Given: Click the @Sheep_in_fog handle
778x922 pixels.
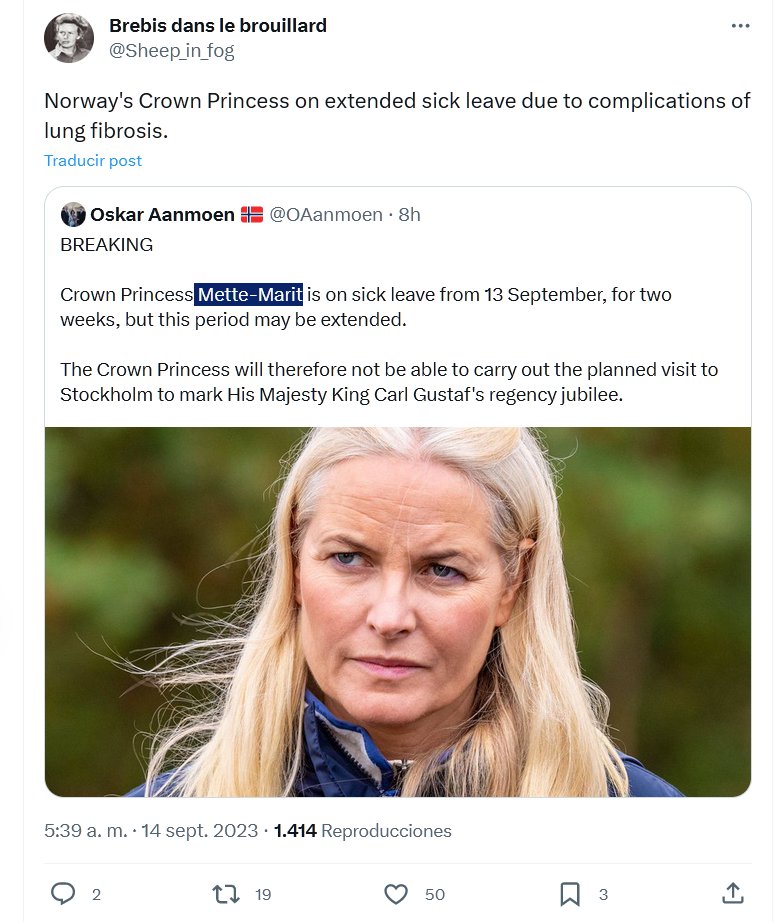Looking at the screenshot, I should coord(171,50).
